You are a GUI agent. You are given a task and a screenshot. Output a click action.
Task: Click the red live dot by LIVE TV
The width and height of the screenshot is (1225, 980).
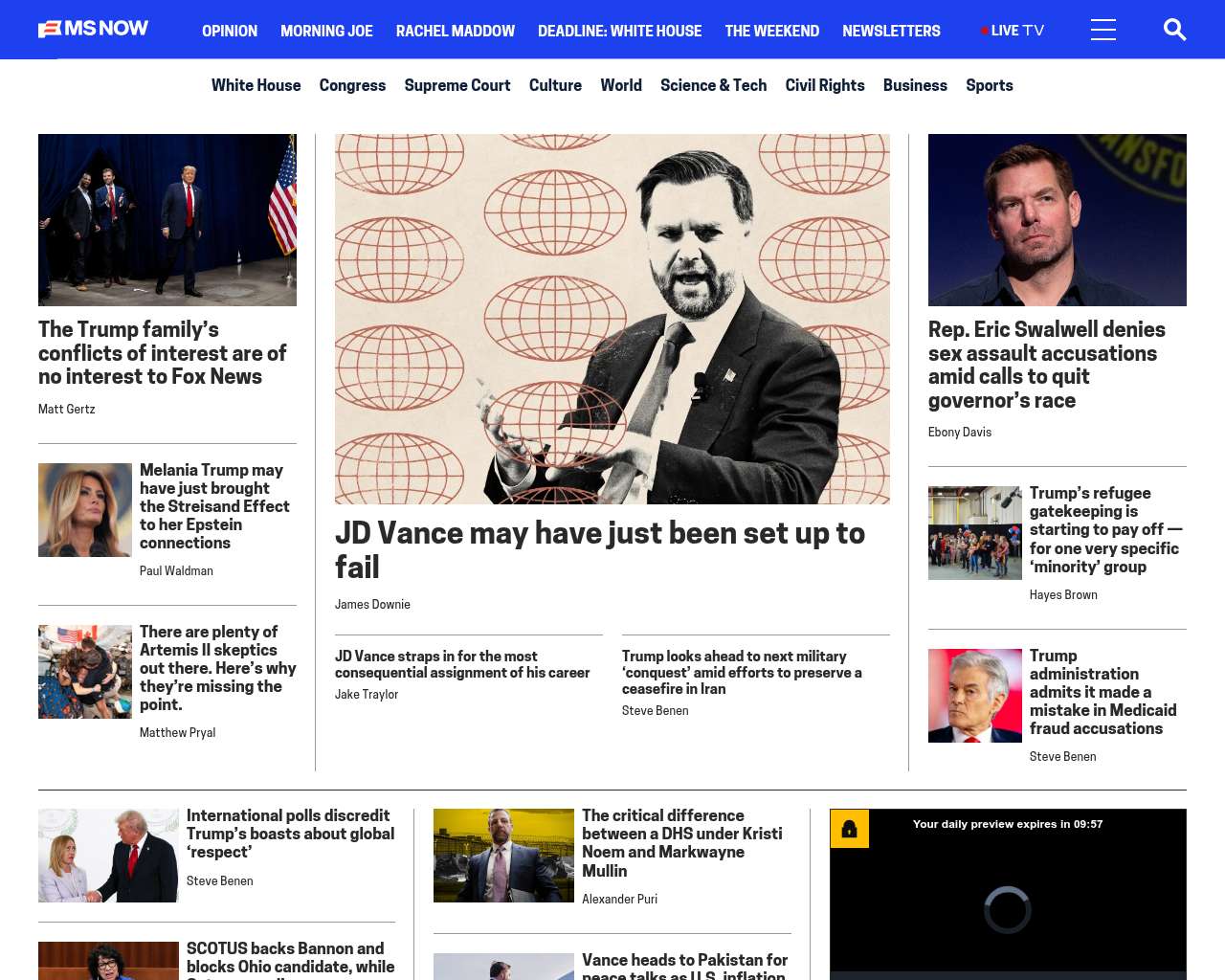click(984, 31)
